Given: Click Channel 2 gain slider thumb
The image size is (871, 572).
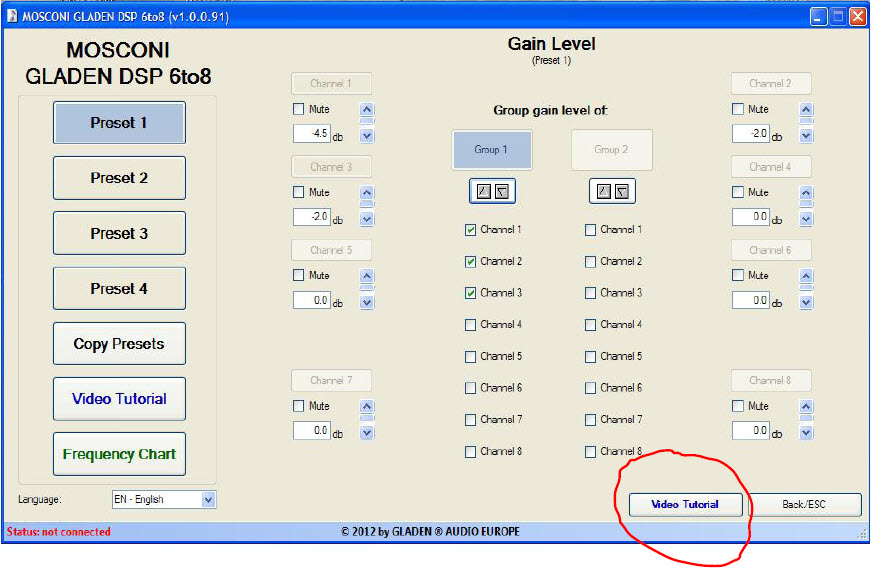Looking at the screenshot, I should click(x=807, y=121).
